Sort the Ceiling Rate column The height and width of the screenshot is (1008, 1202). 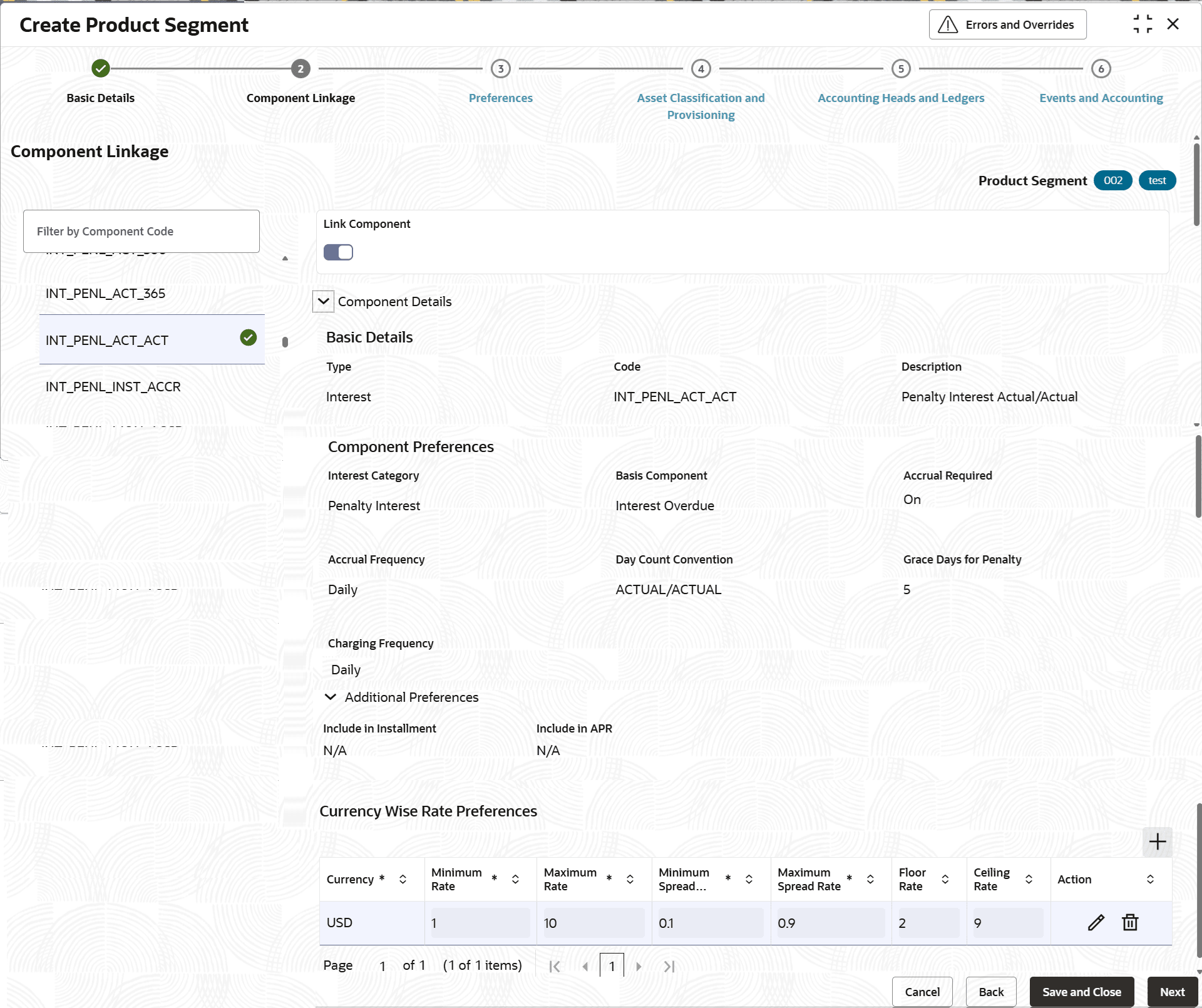(x=1029, y=879)
